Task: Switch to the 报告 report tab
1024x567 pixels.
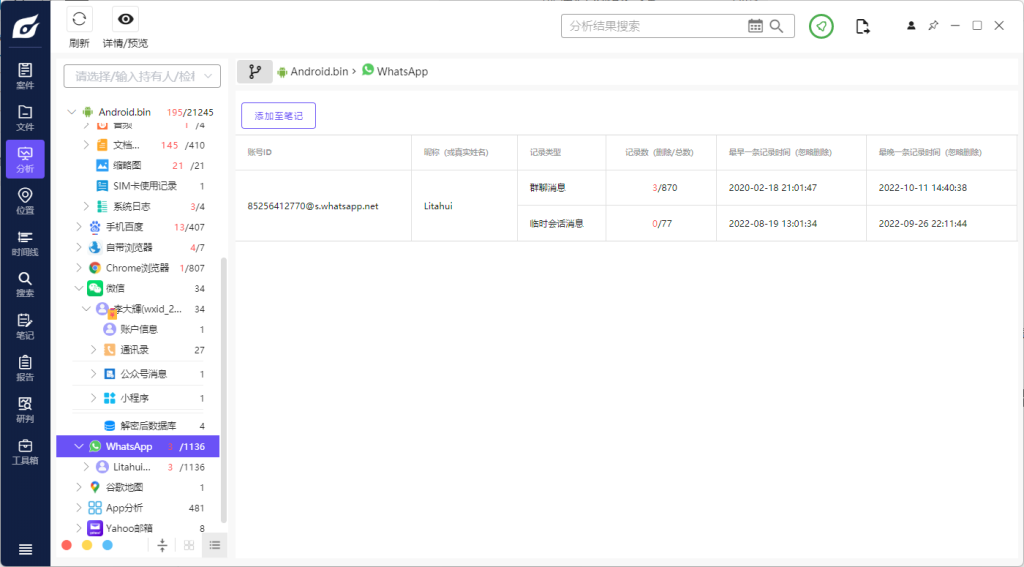Action: tap(25, 368)
